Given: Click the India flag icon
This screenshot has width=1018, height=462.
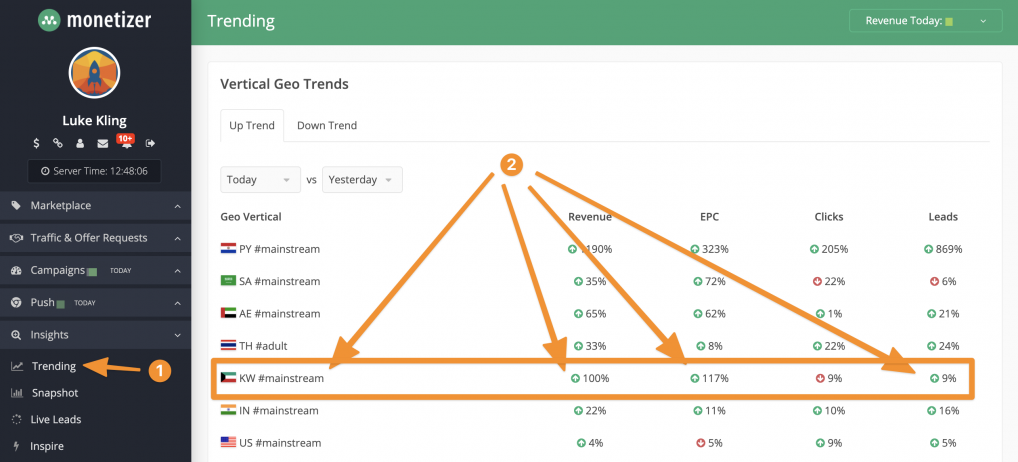Looking at the screenshot, I should (x=228, y=410).
